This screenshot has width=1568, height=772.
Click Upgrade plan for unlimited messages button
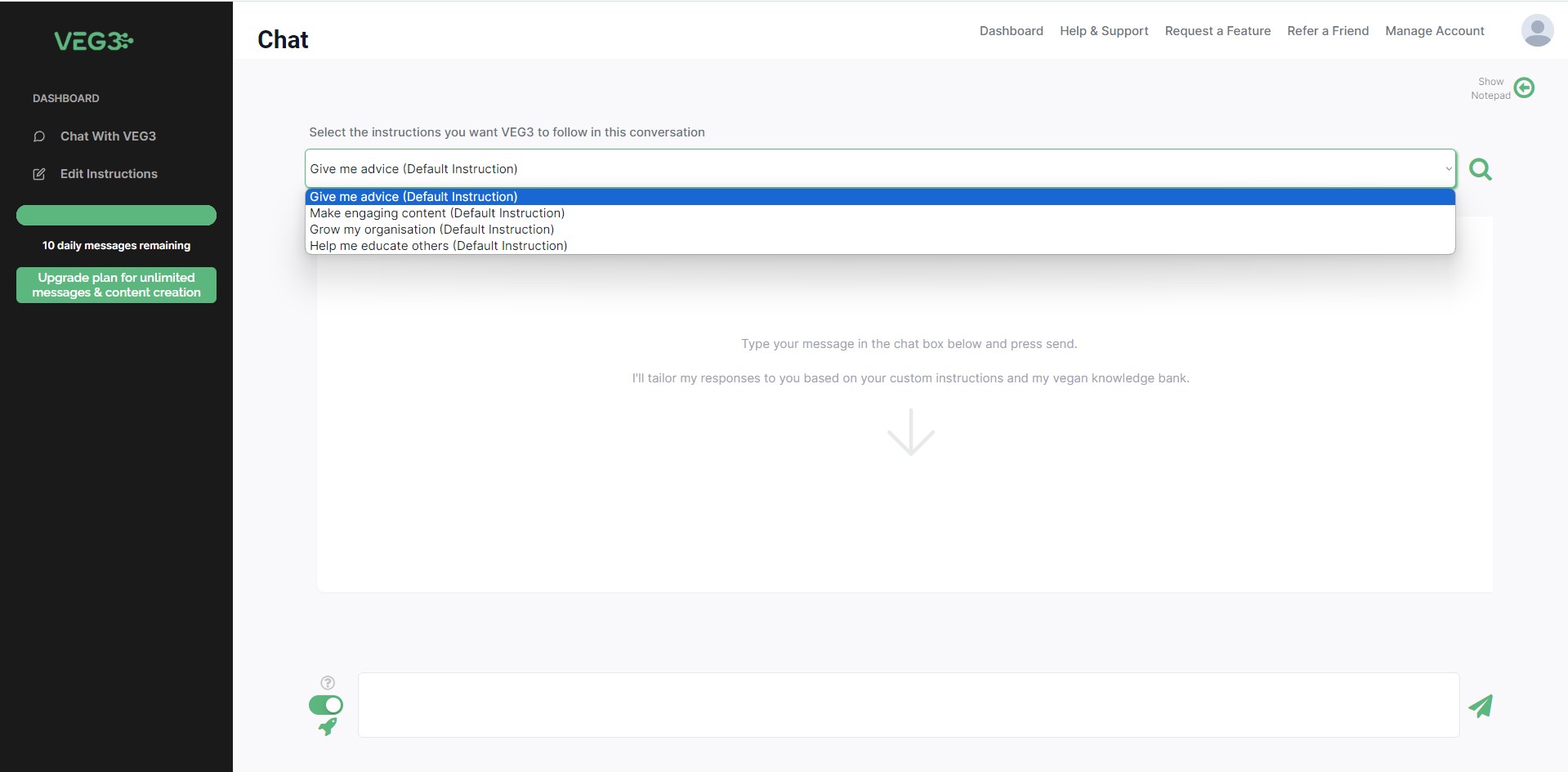pyautogui.click(x=116, y=285)
